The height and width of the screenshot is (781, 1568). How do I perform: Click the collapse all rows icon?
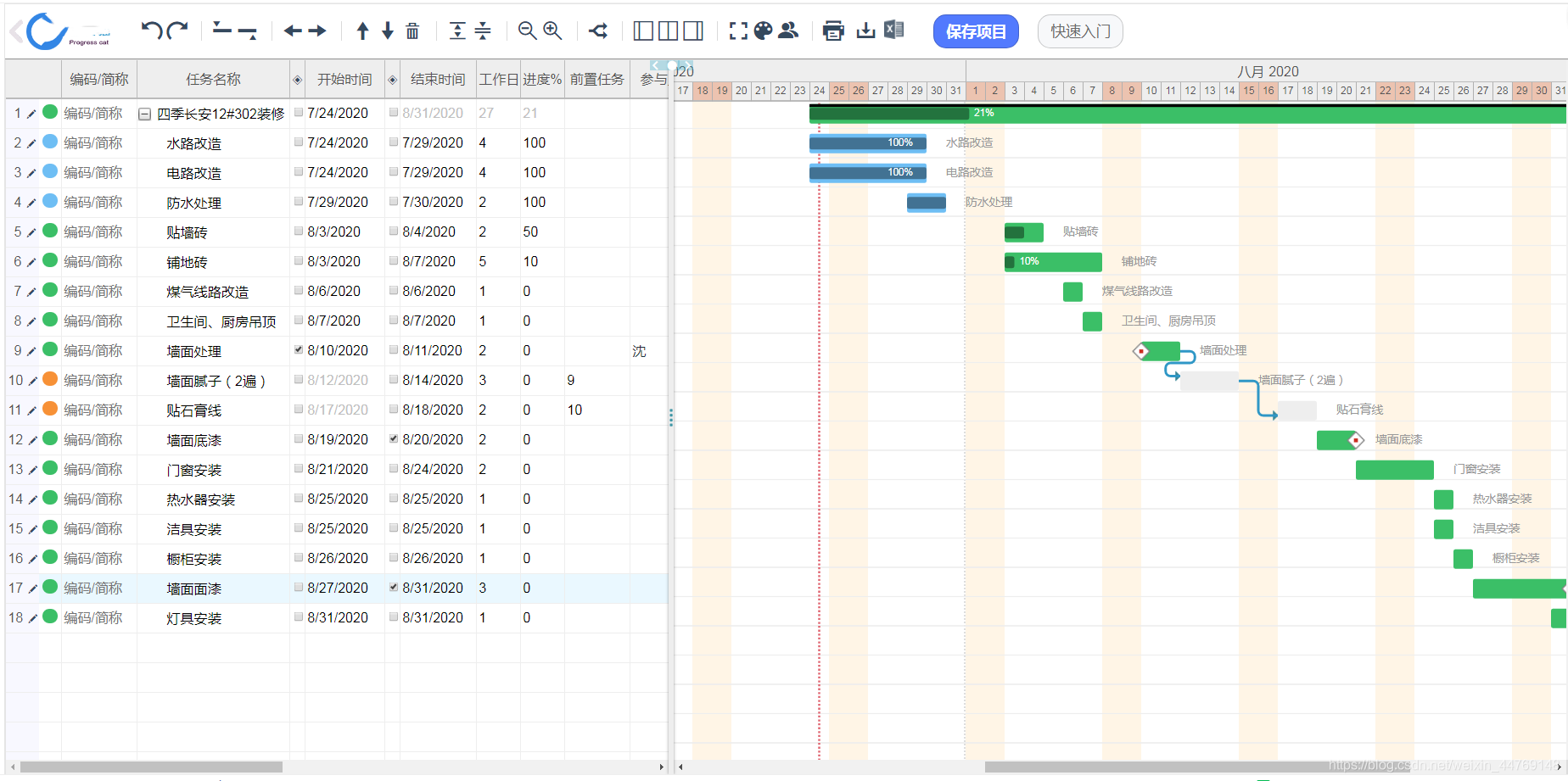pos(483,31)
